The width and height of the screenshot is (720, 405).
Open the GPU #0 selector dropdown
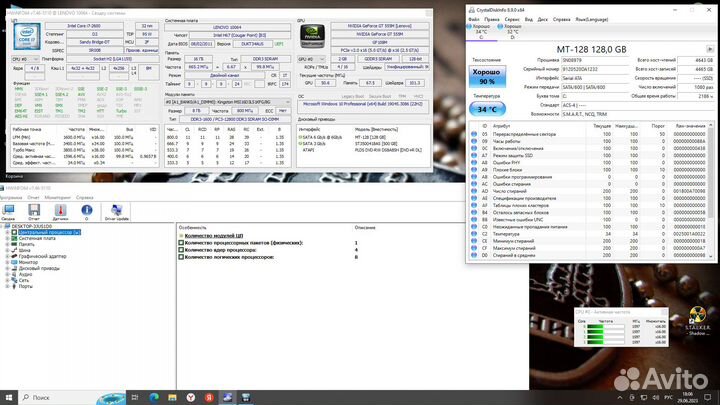point(312,59)
